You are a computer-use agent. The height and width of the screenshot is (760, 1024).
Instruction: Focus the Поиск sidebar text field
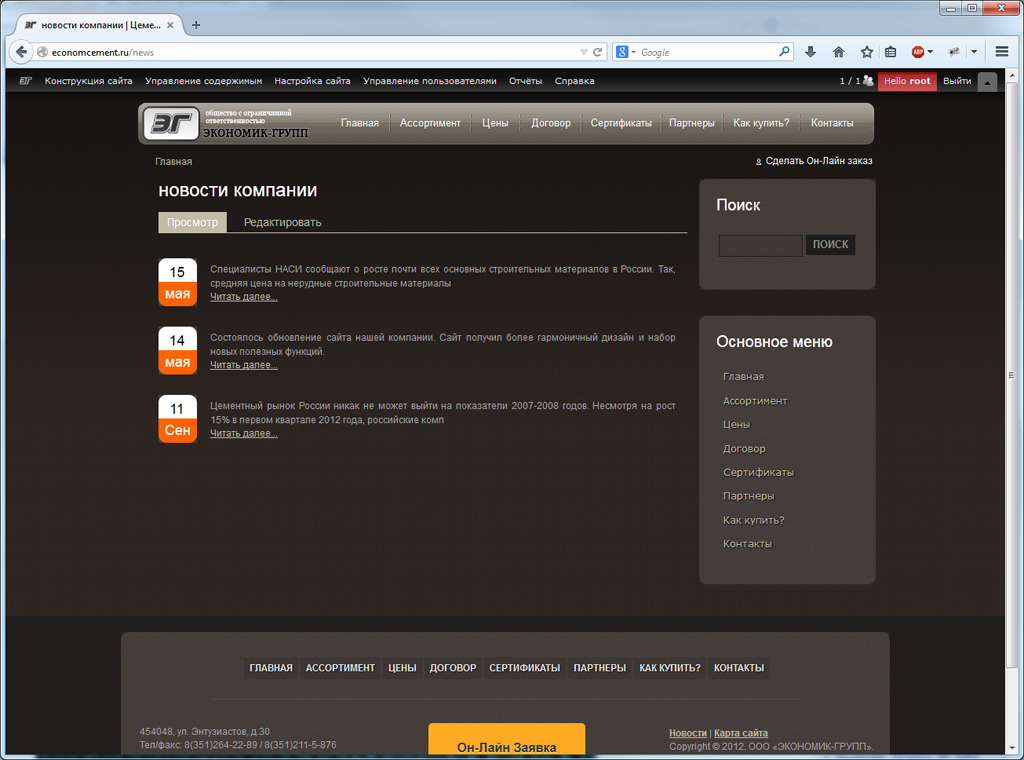coord(760,245)
